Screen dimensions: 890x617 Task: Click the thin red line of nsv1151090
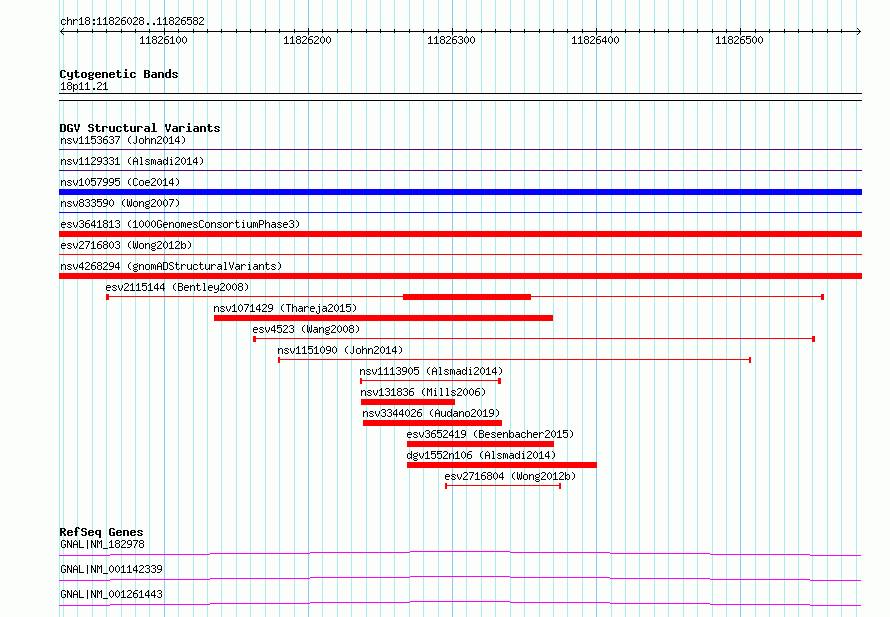pos(514,360)
